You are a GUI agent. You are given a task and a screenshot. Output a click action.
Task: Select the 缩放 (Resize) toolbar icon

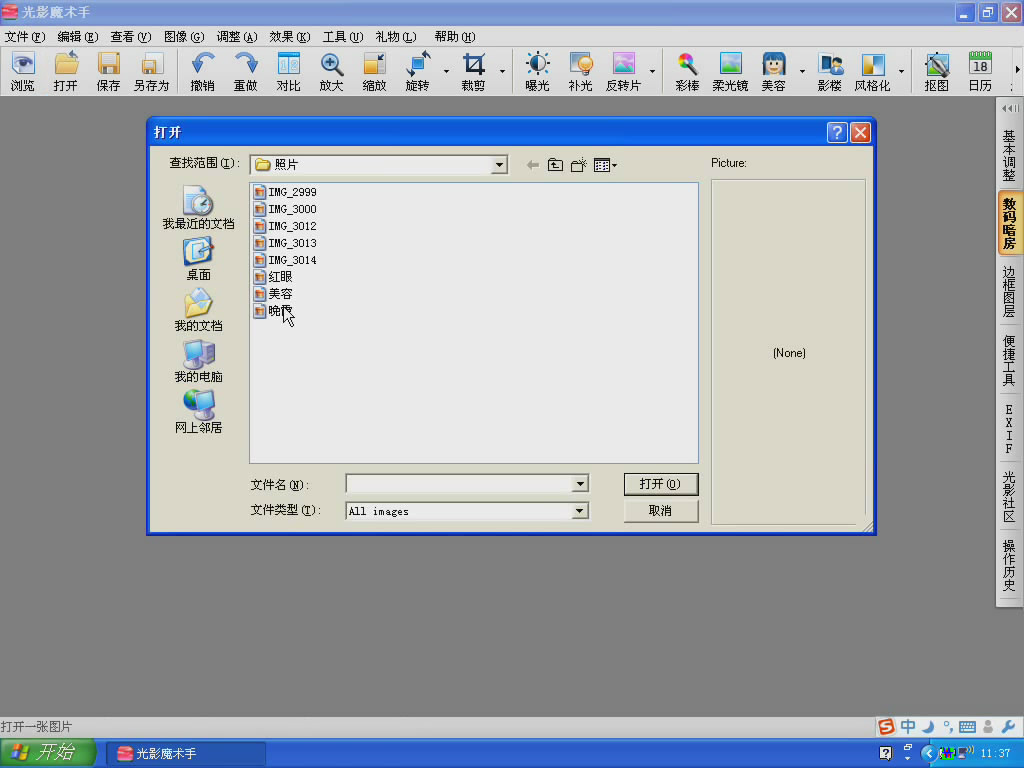point(374,71)
